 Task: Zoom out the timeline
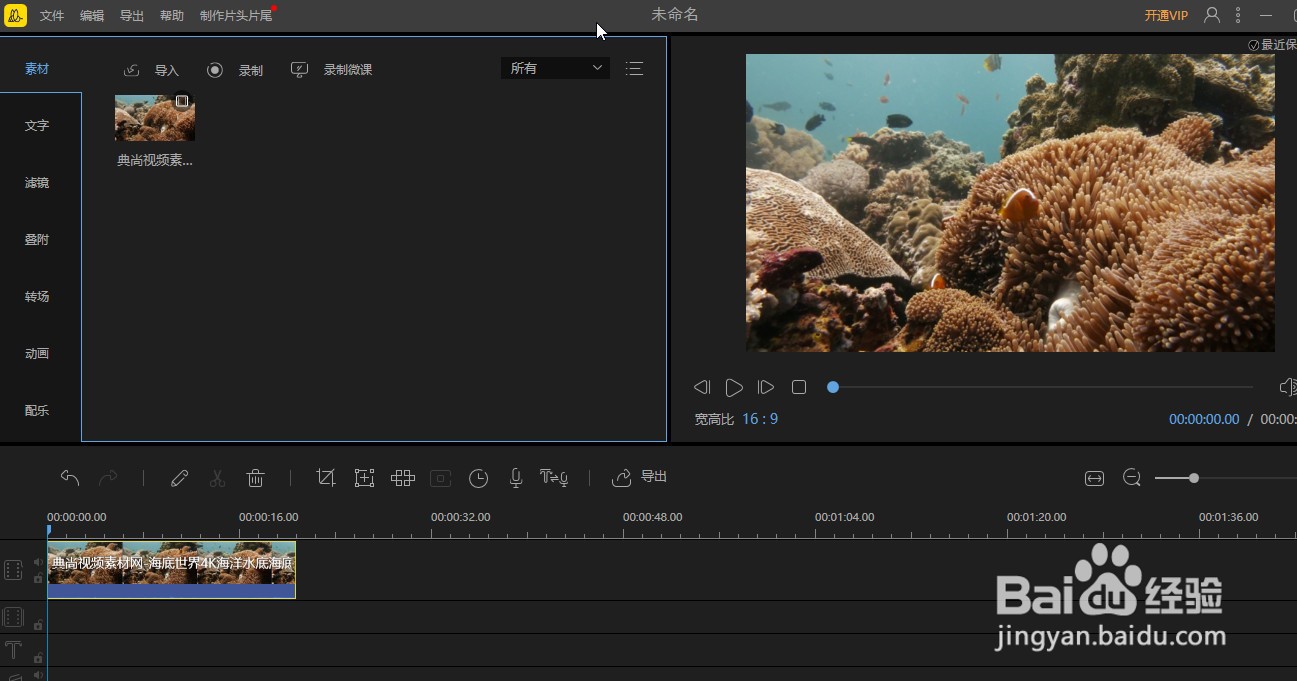tap(1132, 478)
